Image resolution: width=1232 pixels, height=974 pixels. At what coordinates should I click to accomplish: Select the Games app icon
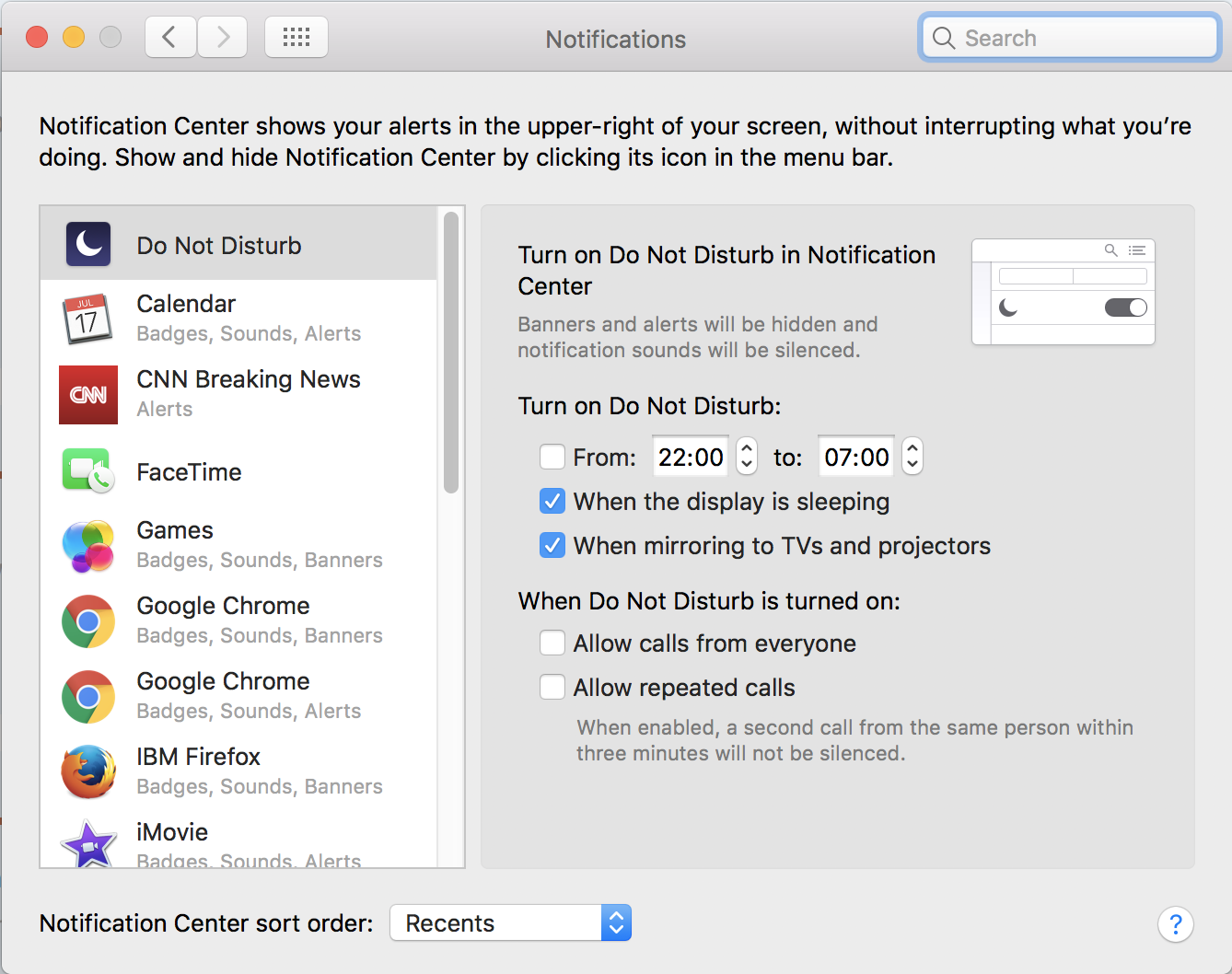click(x=88, y=545)
